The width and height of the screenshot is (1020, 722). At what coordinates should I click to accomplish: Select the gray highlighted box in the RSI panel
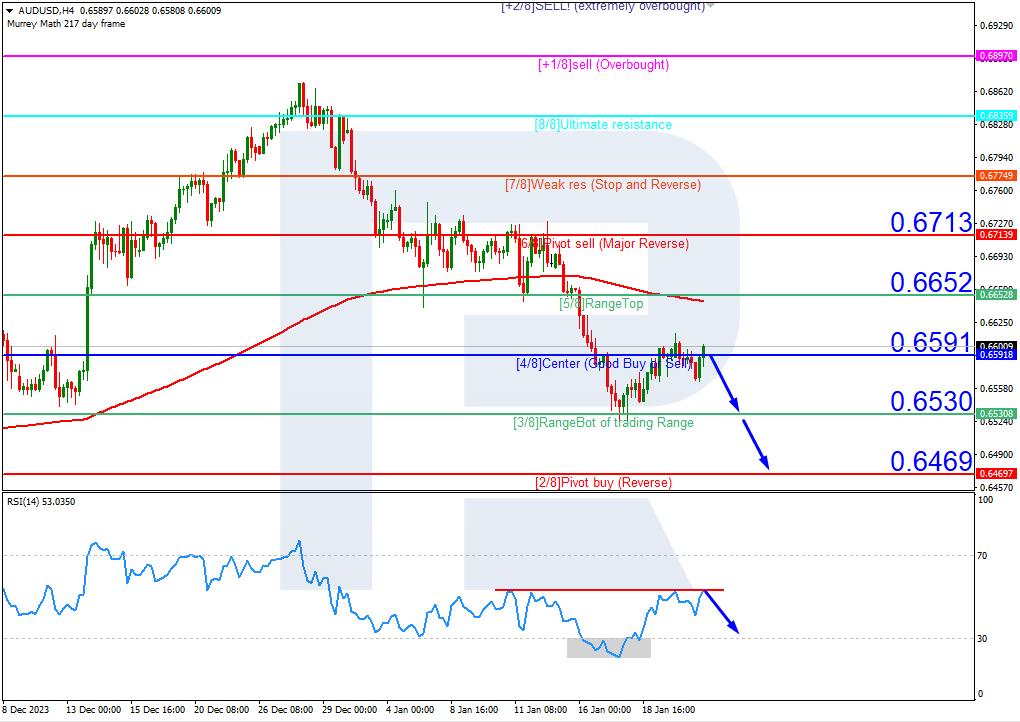click(608, 648)
